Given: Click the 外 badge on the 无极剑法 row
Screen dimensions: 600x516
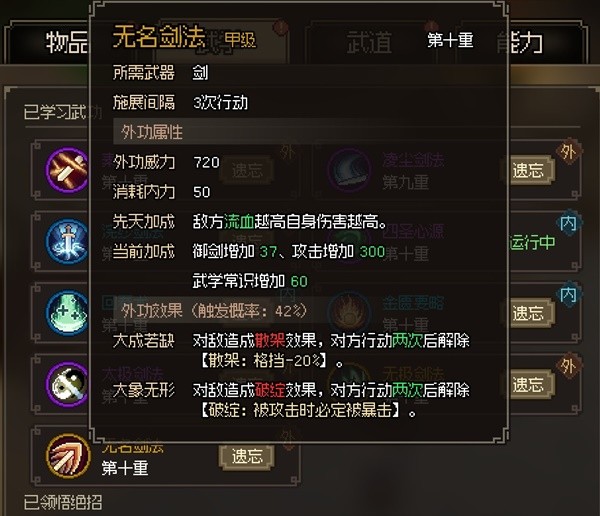Looking at the screenshot, I should (568, 366).
